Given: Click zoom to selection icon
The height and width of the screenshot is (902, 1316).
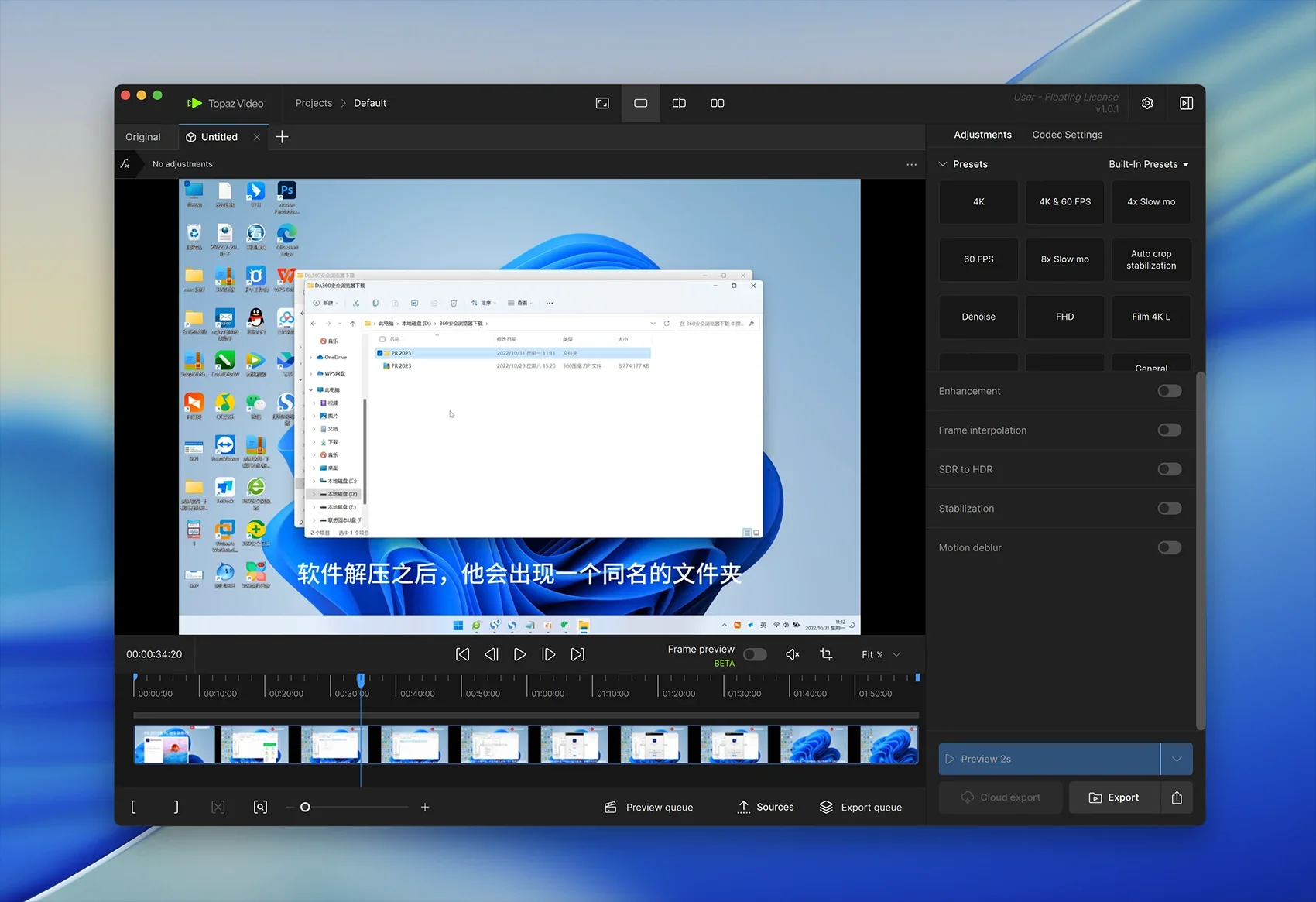Looking at the screenshot, I should click(260, 807).
